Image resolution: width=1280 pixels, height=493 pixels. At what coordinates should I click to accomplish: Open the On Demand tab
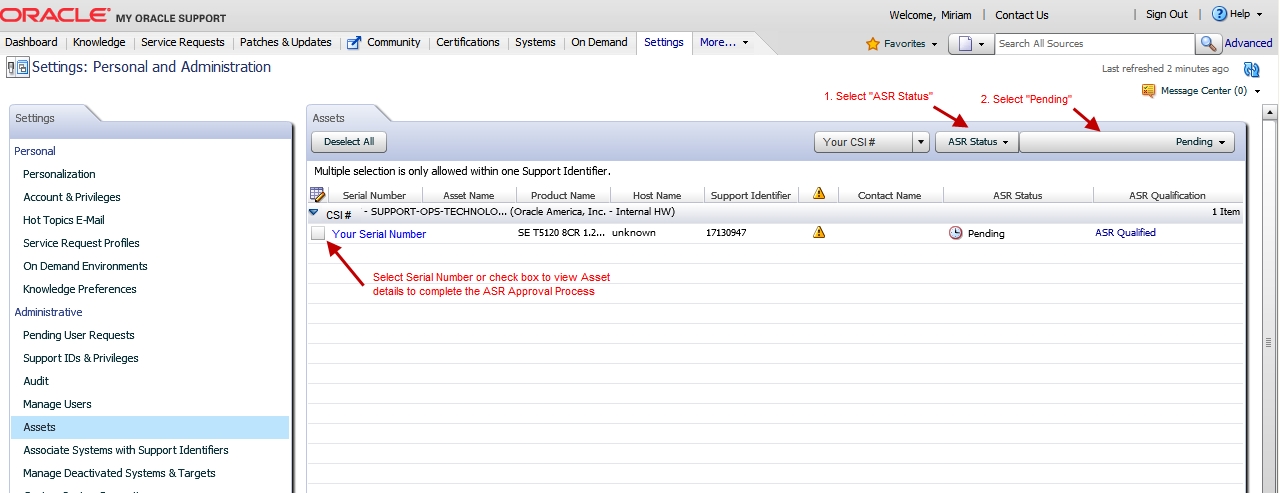tap(599, 43)
